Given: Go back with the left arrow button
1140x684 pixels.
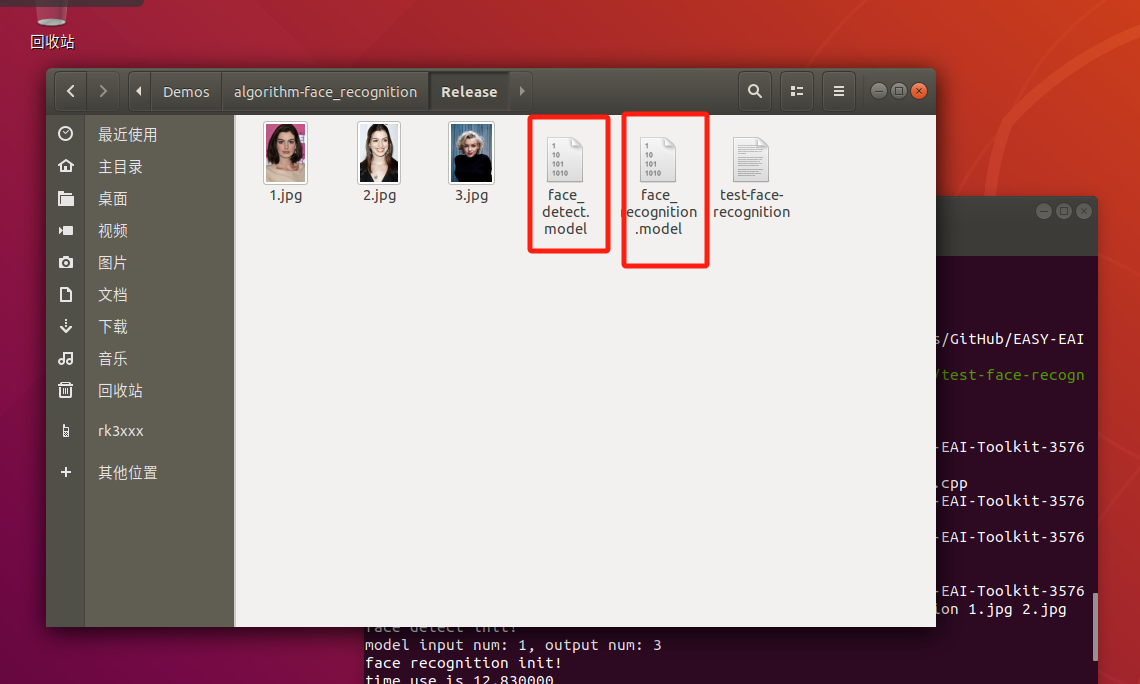Looking at the screenshot, I should click(x=70, y=91).
